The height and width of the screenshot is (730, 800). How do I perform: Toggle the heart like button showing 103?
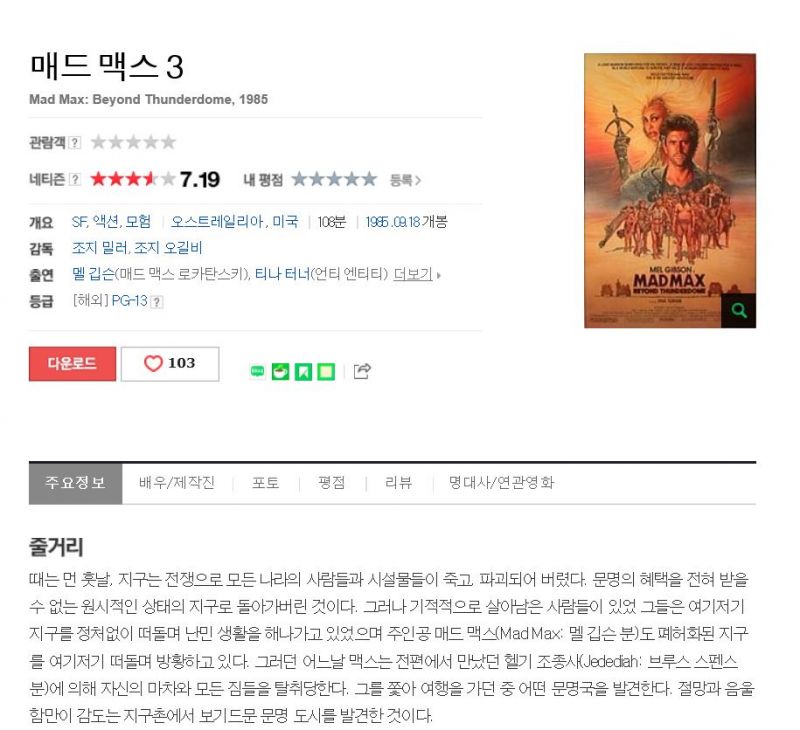[x=170, y=364]
